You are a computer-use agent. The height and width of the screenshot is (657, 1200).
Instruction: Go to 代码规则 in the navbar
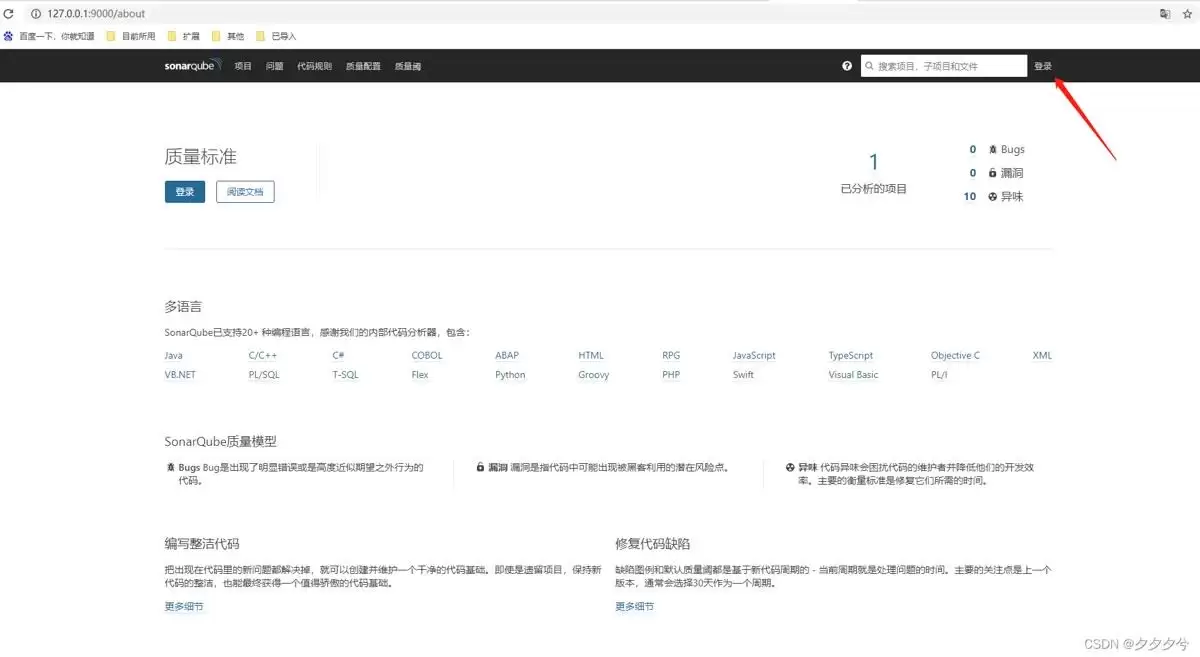[314, 66]
